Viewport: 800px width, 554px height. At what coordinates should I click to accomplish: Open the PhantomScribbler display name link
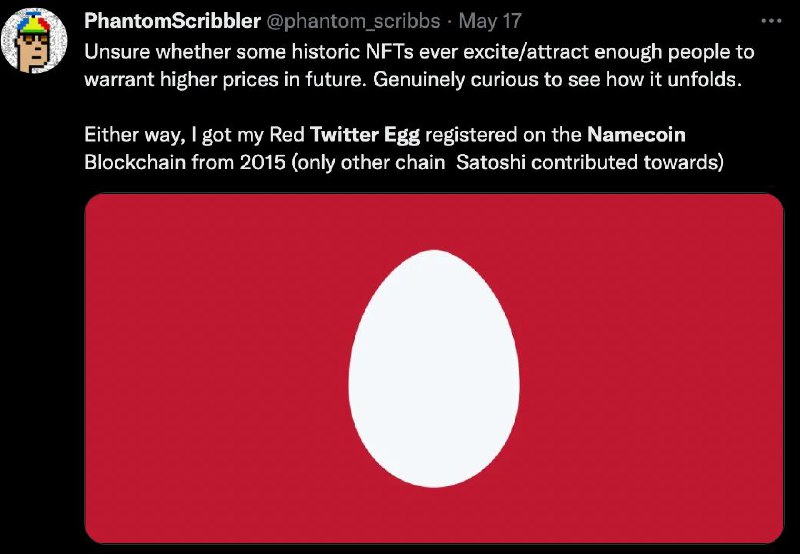coord(172,21)
